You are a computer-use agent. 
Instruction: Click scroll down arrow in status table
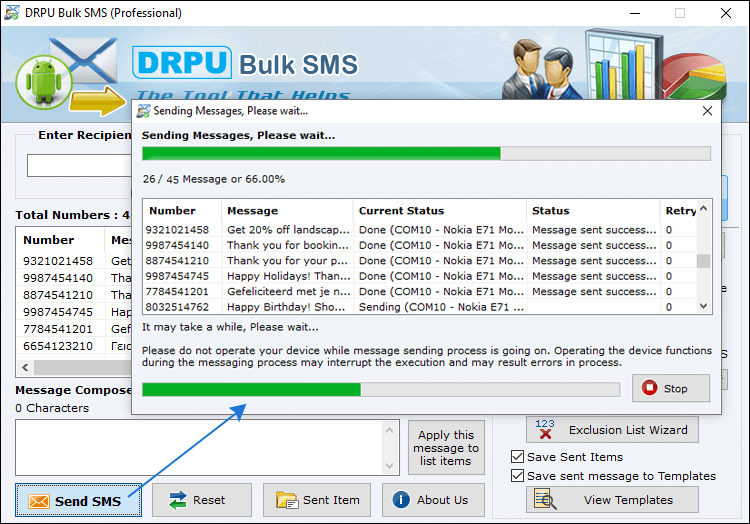[x=703, y=306]
